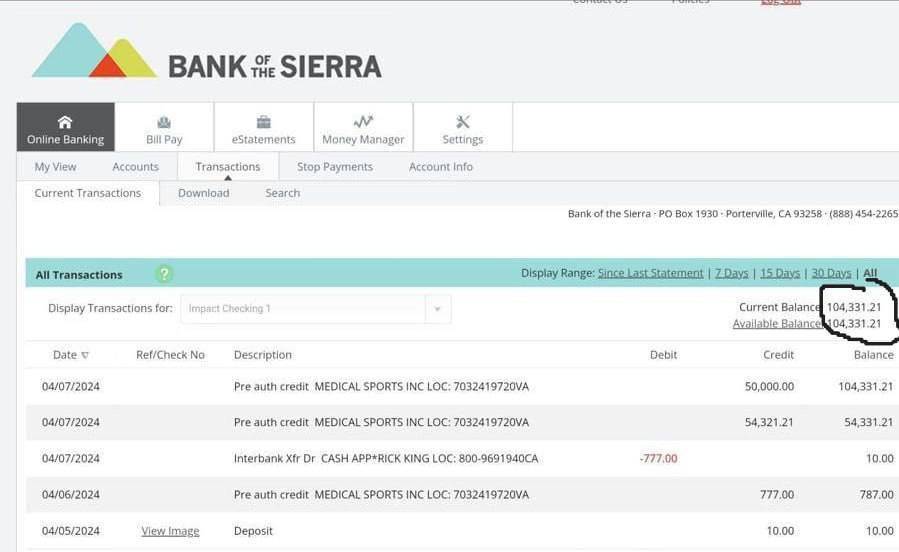Click the Bank of the Sierra logo

coord(206,52)
